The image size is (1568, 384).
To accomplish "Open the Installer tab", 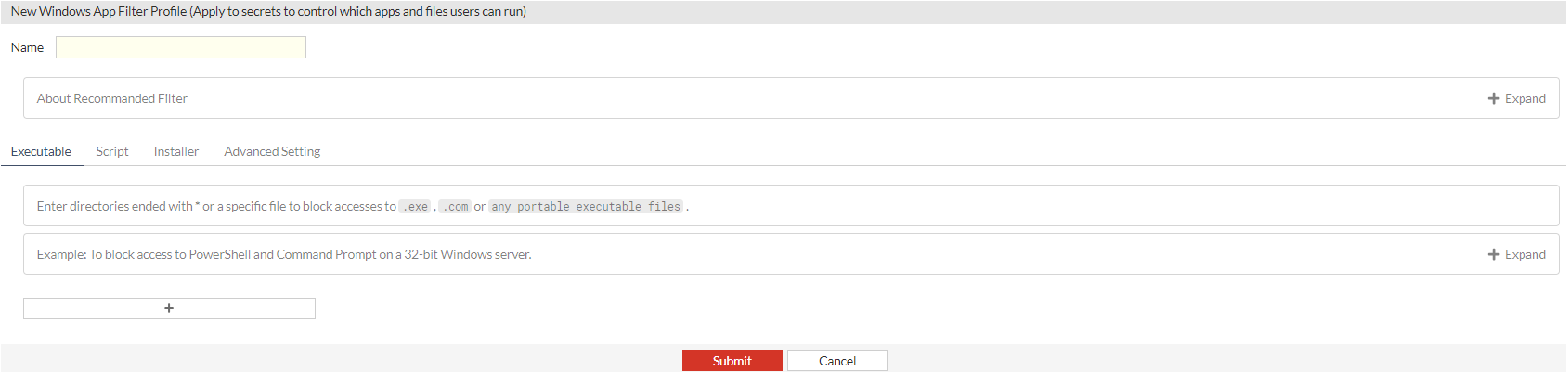I will (176, 151).
